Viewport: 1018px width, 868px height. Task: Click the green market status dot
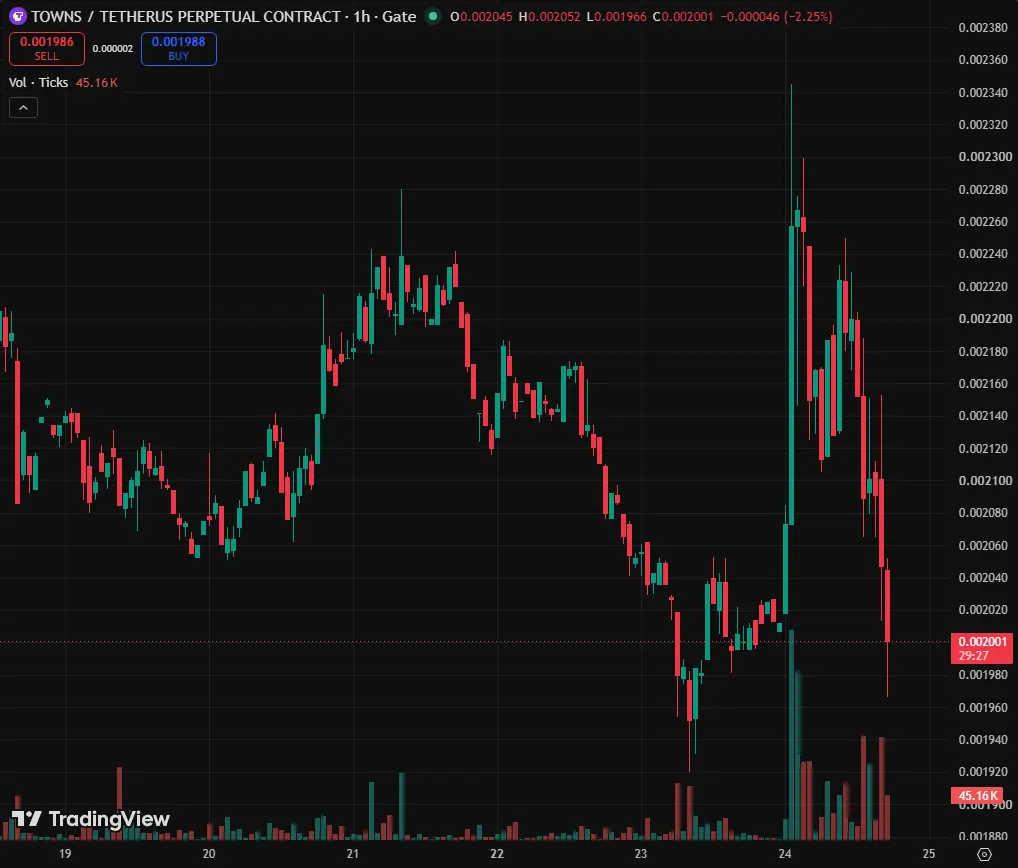[433, 16]
